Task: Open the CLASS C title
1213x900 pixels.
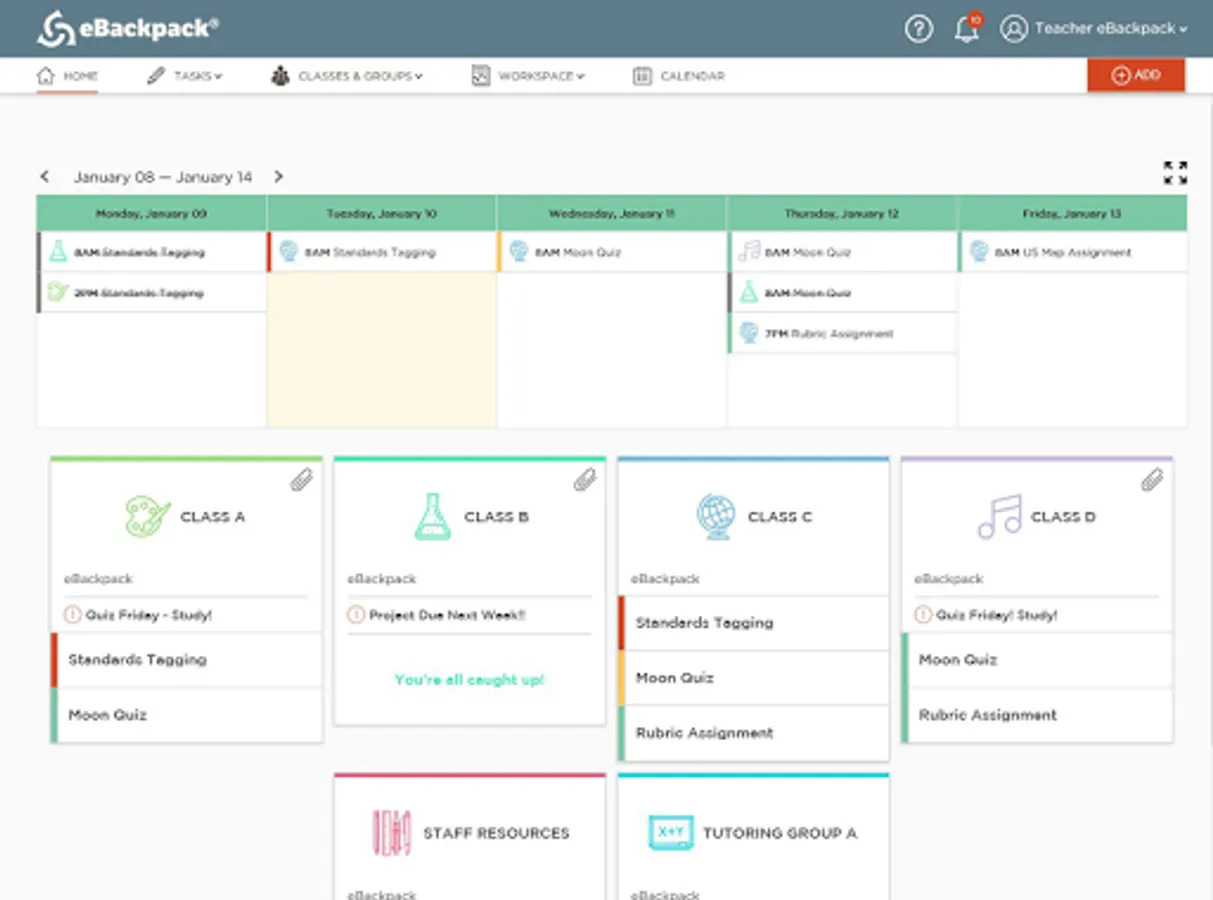Action: pyautogui.click(x=780, y=517)
